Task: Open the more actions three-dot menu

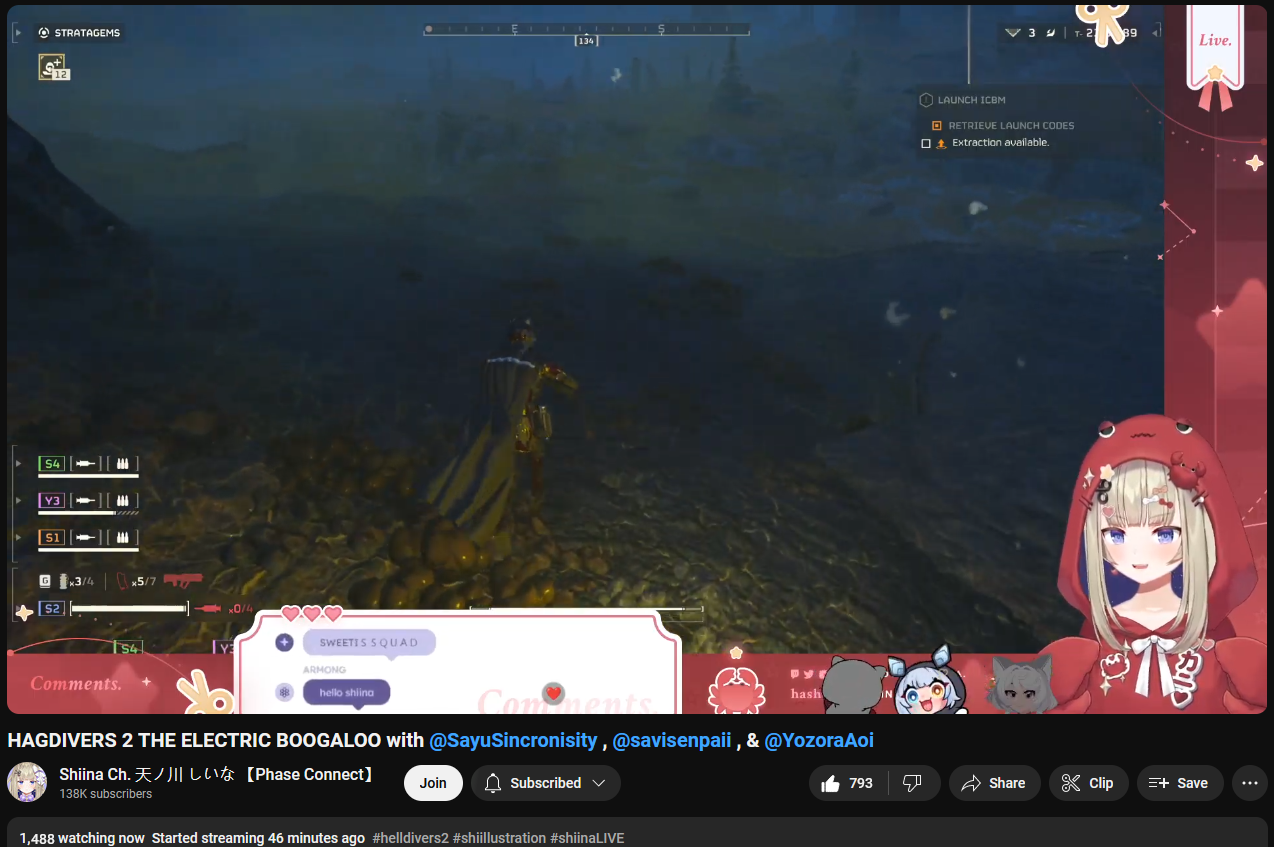Action: 1250,783
